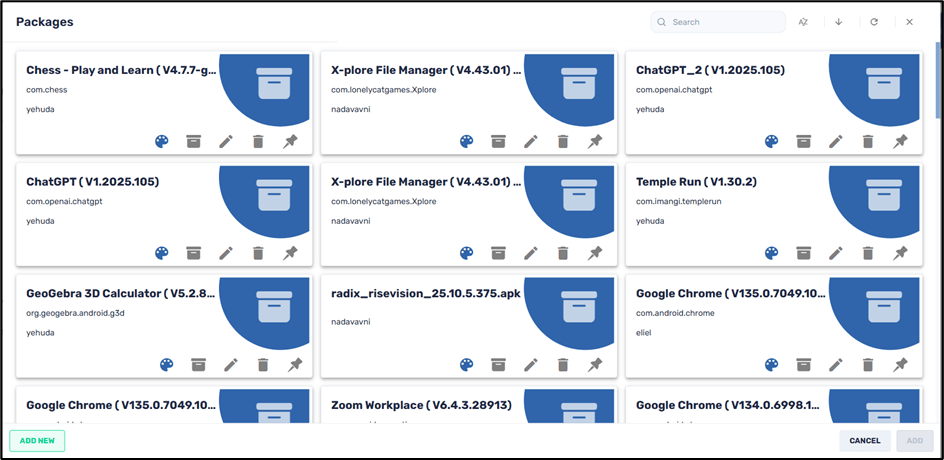Toggle sort direction down arrow
This screenshot has width=944, height=460.
pyautogui.click(x=838, y=22)
